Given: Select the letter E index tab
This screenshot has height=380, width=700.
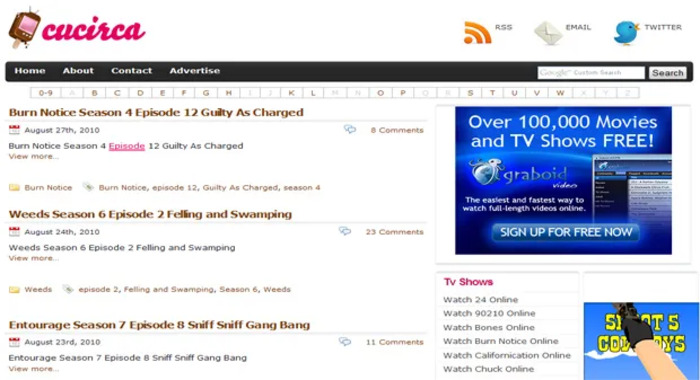Looking at the screenshot, I should [162, 93].
